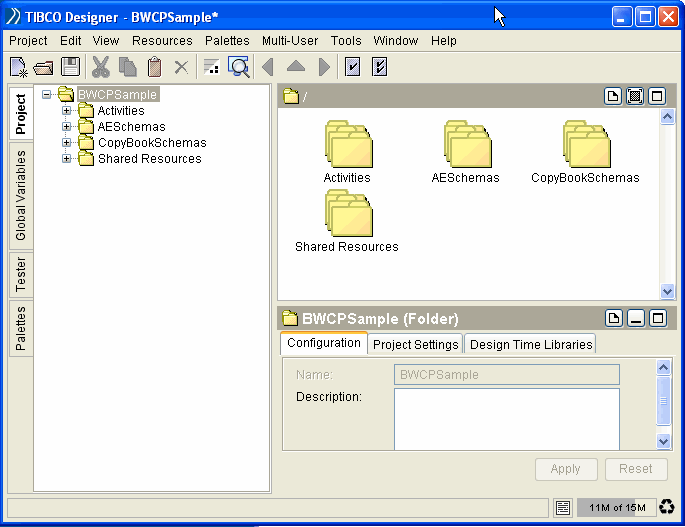Click the single checkmark validate icon

click(353, 67)
